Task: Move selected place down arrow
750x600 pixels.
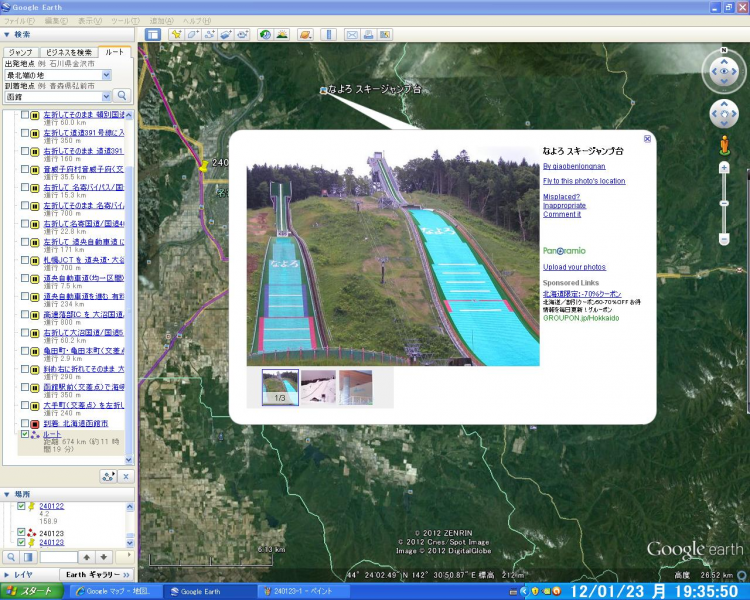Action: coord(104,557)
